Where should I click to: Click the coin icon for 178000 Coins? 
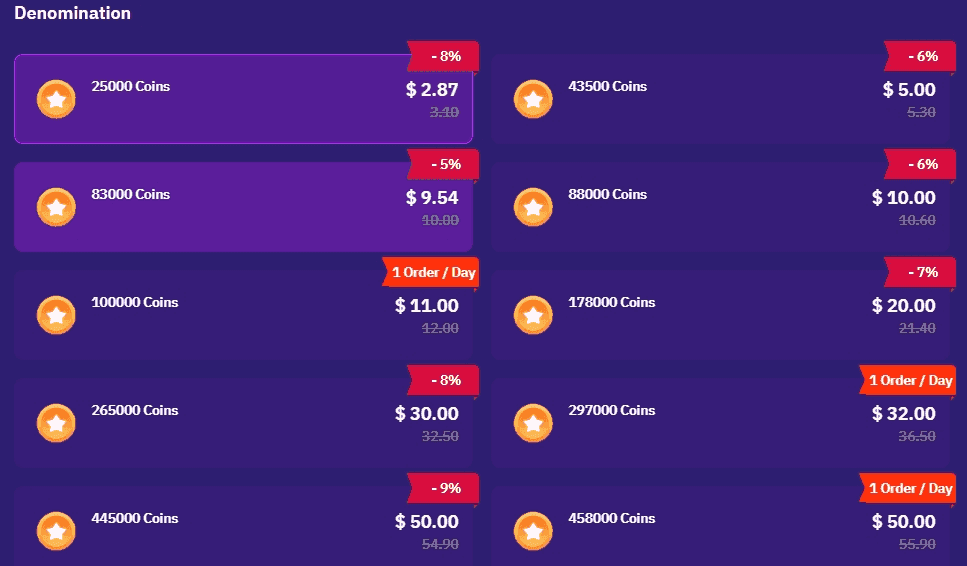[533, 316]
